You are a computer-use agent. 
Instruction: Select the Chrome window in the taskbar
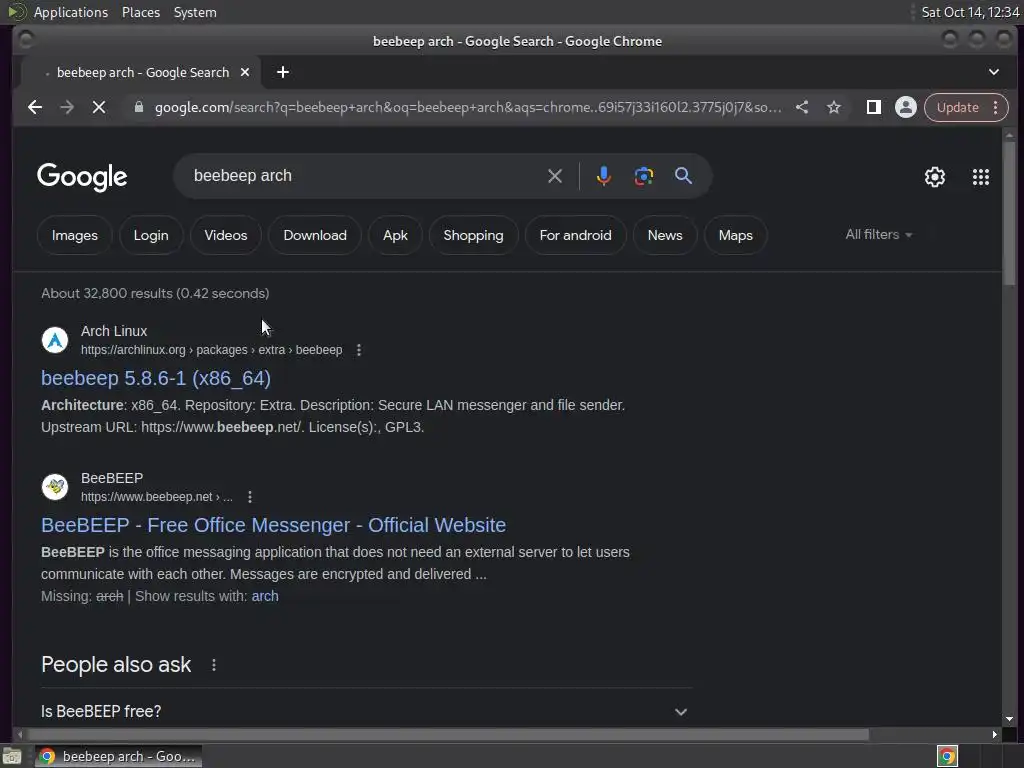tap(118, 756)
